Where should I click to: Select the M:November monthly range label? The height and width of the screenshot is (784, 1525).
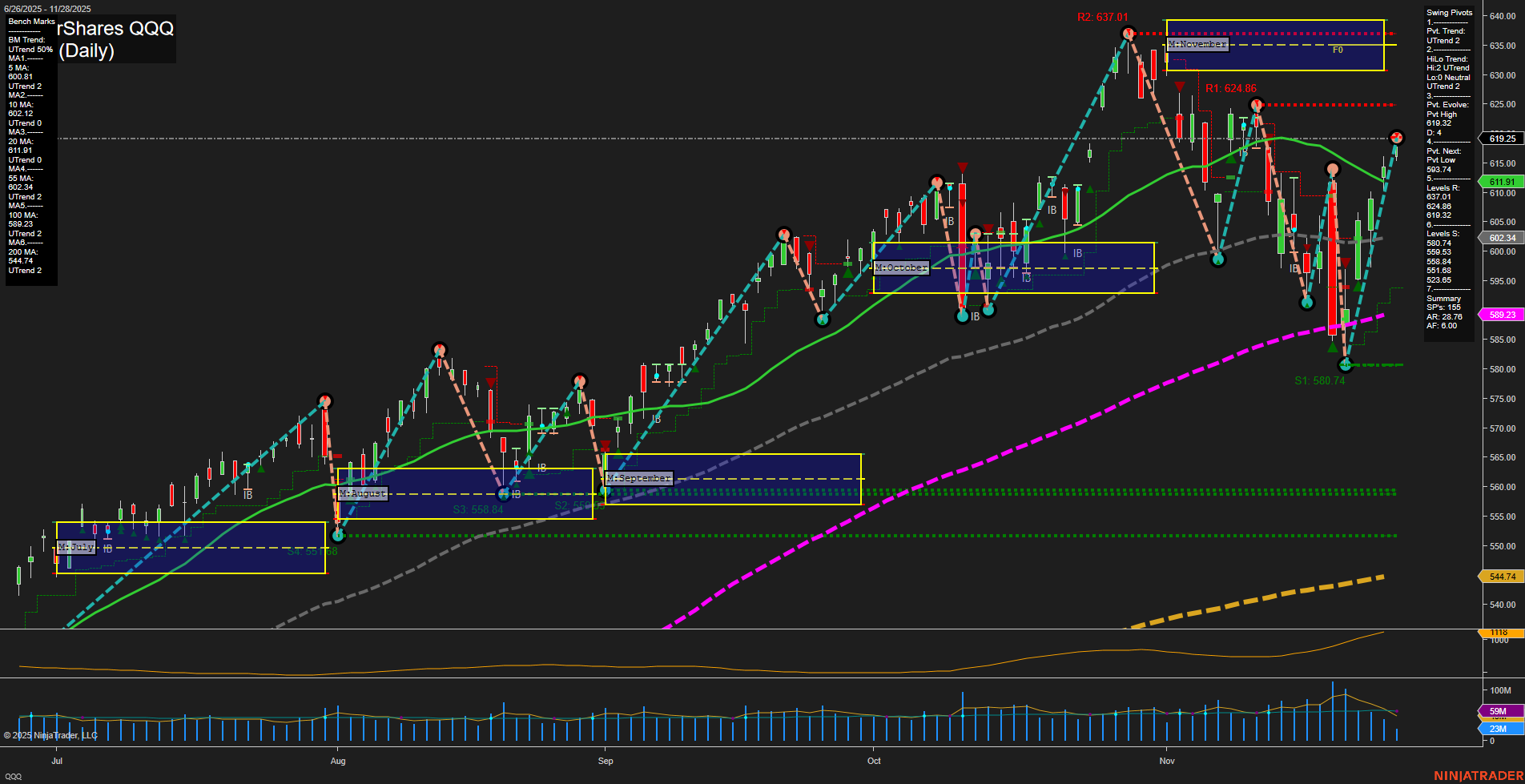click(1197, 44)
